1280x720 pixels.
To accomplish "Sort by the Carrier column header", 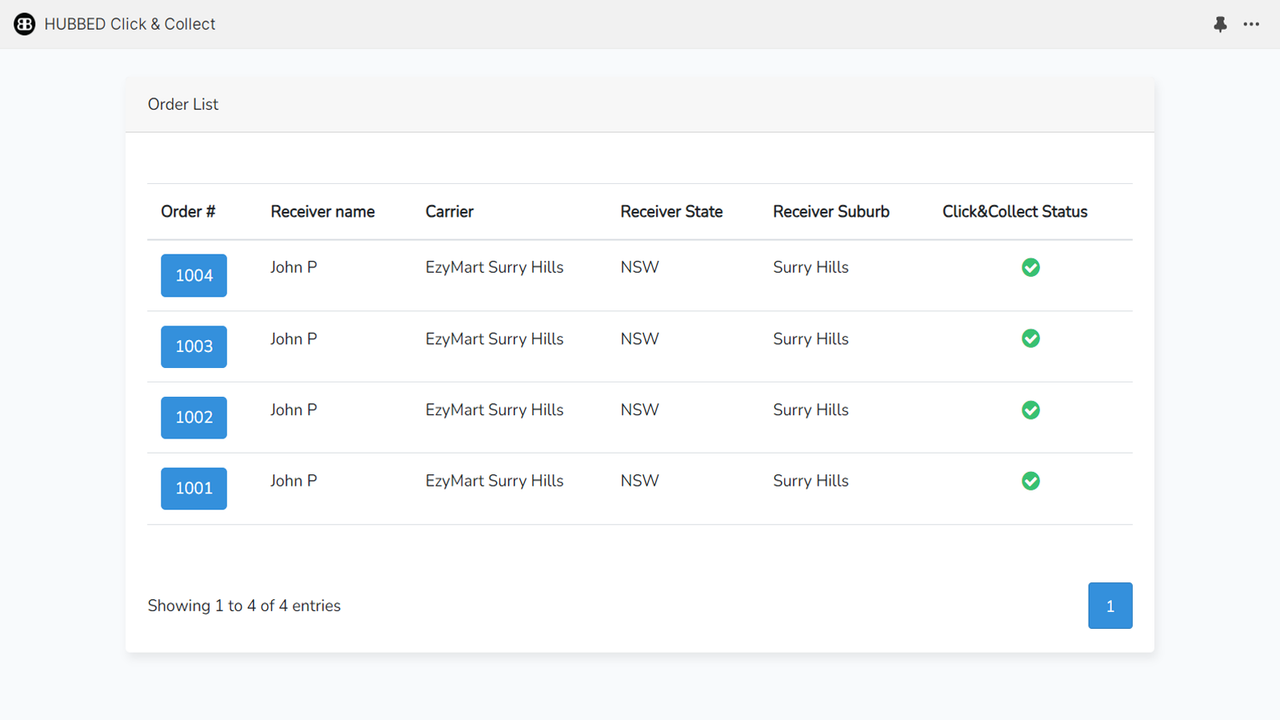I will 450,212.
